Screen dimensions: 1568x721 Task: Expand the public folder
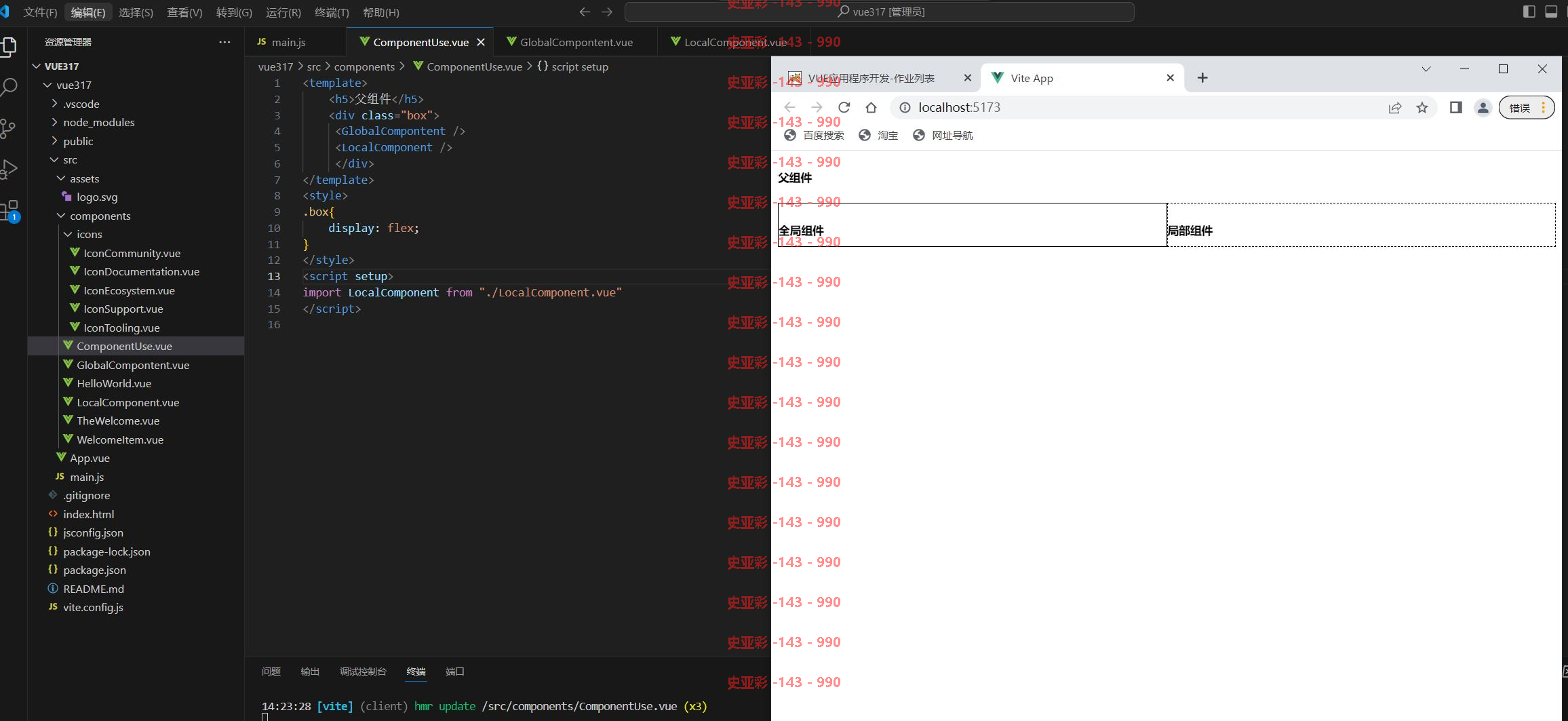(136, 141)
